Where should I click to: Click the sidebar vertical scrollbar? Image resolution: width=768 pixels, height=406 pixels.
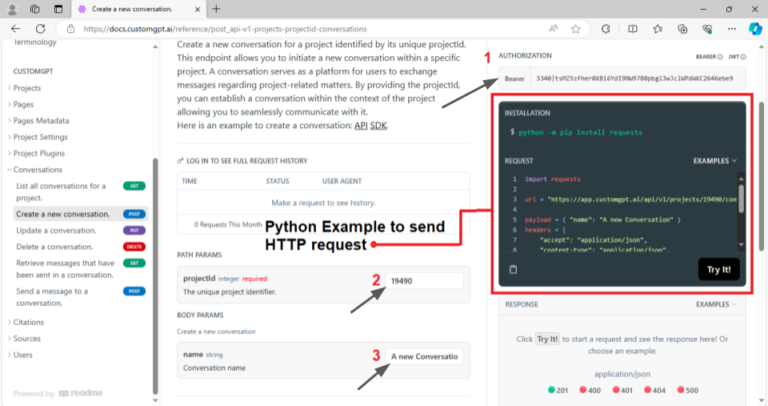coord(155,276)
